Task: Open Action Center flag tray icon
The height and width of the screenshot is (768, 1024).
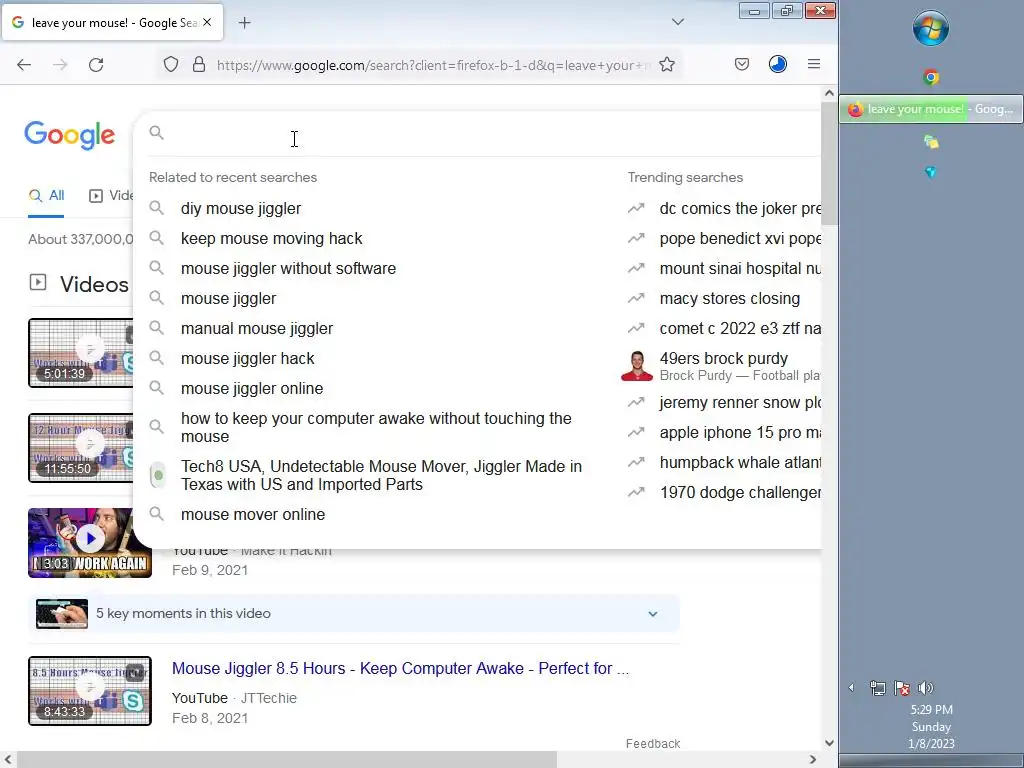Action: 902,688
